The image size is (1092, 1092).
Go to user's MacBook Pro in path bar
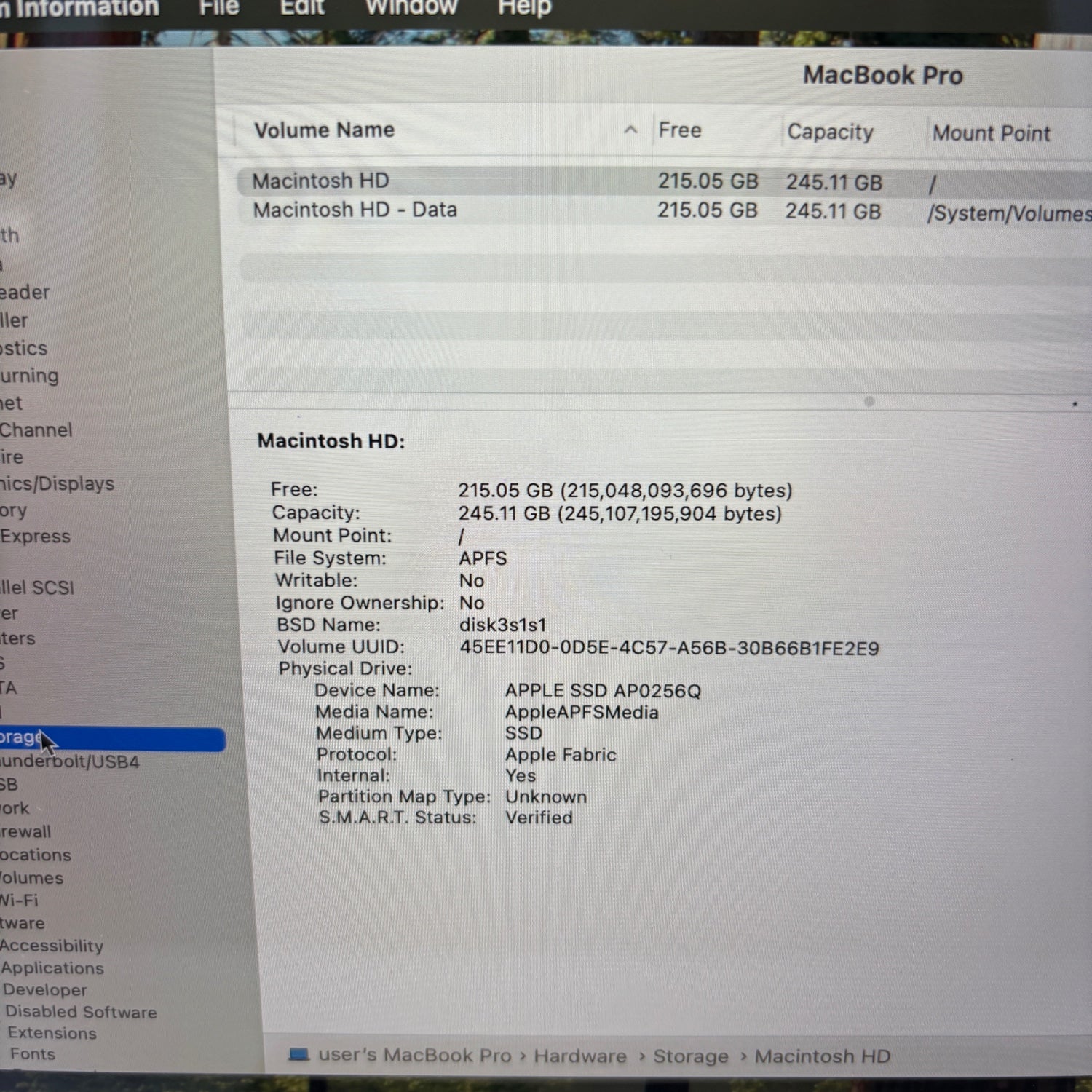point(414,1055)
